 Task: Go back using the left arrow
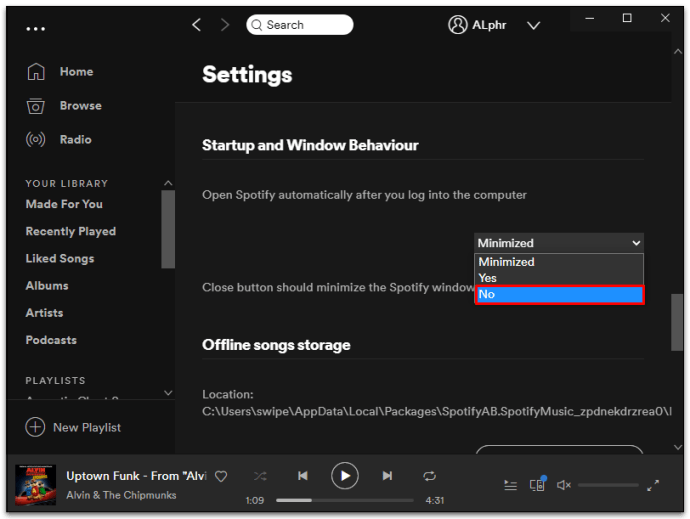[x=197, y=25]
